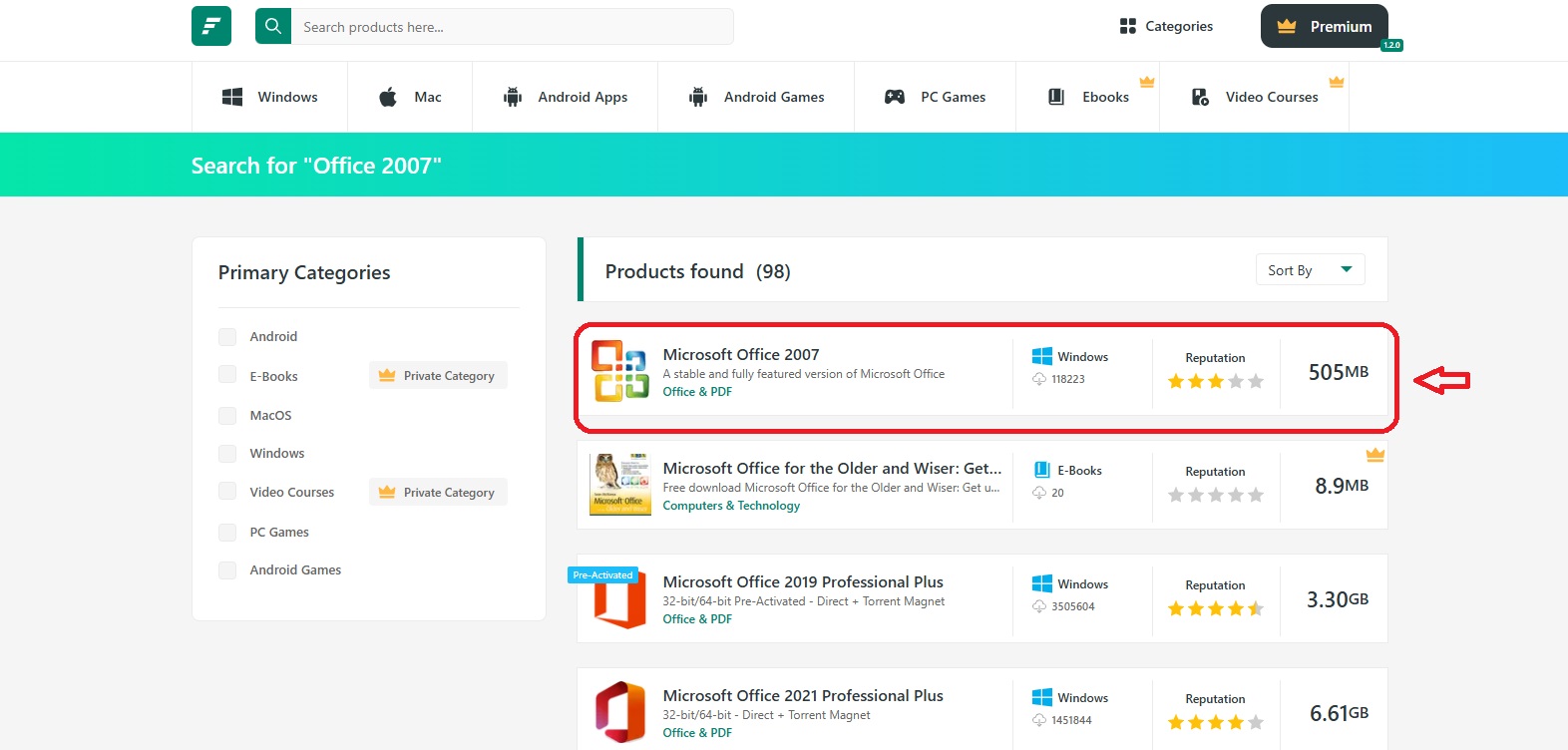Check the MacOS category checkbox
Image resolution: width=1568 pixels, height=750 pixels.
coord(227,415)
